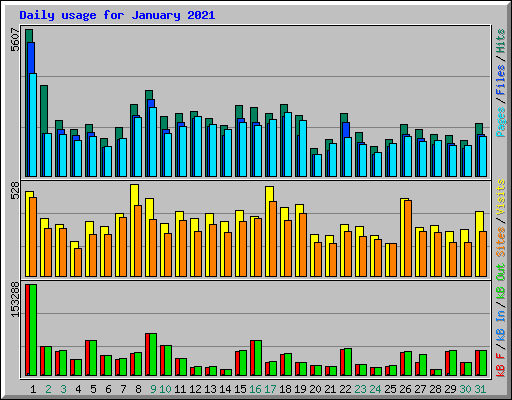Select day 14 on the x-axis

[x=225, y=389]
